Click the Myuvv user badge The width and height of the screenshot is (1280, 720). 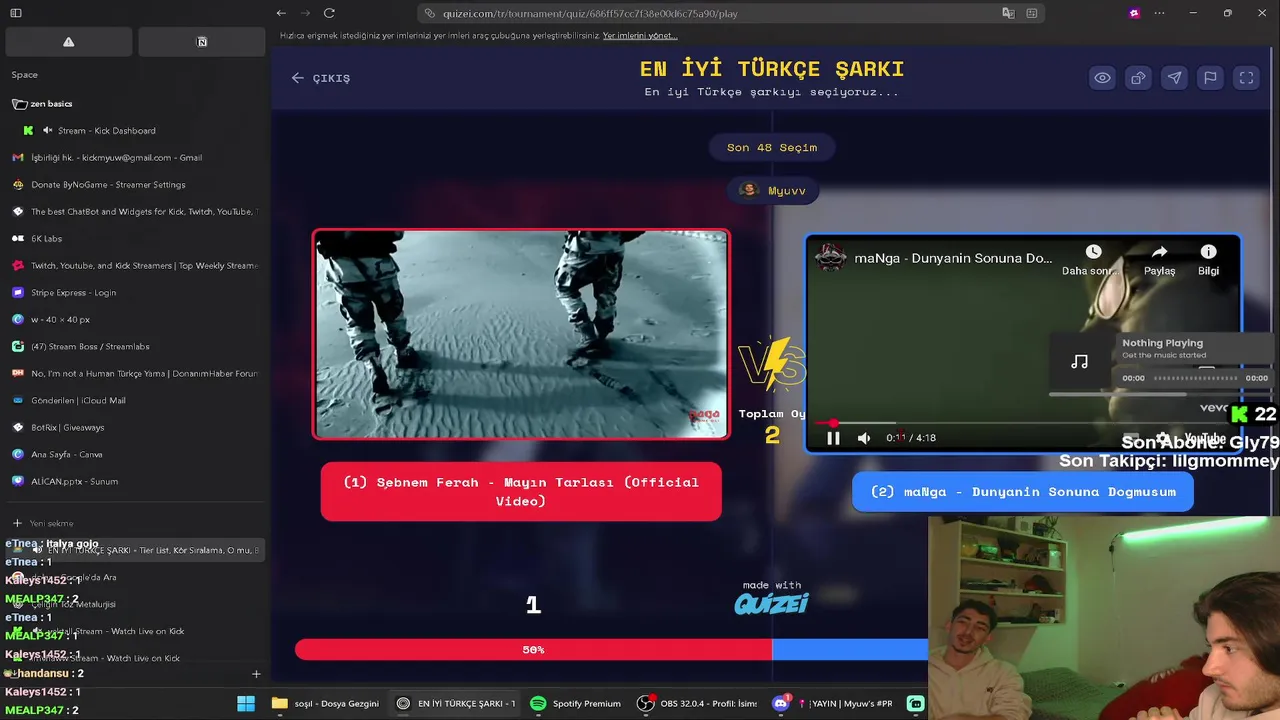[773, 190]
